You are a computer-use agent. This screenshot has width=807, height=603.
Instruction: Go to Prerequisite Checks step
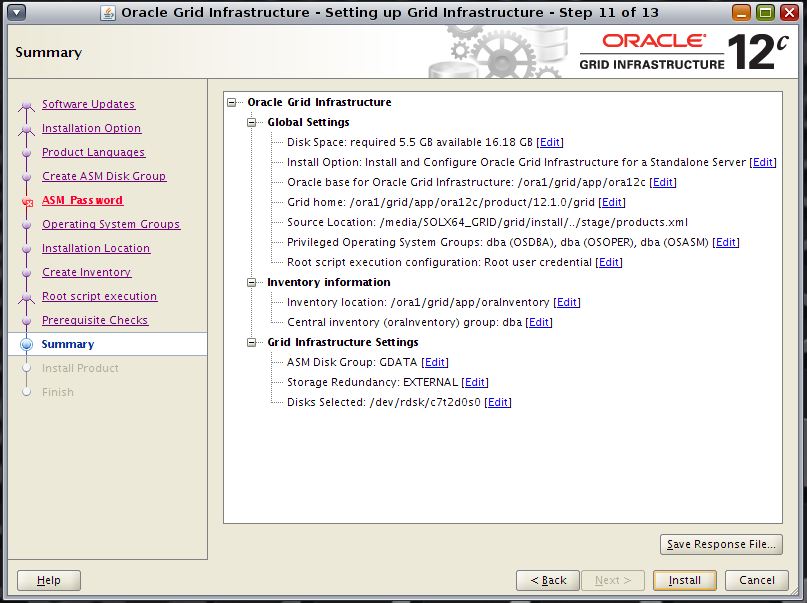(95, 320)
